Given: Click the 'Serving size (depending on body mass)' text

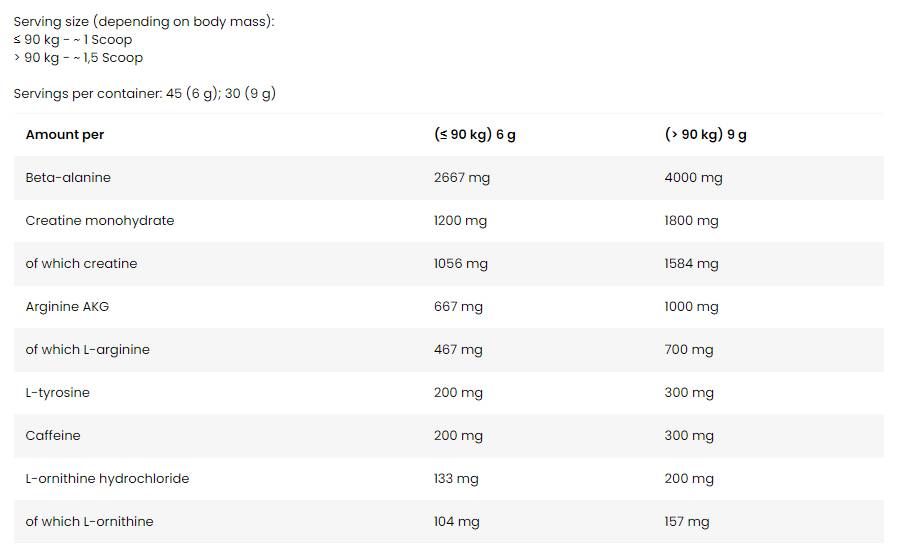Looking at the screenshot, I should 144,21.
